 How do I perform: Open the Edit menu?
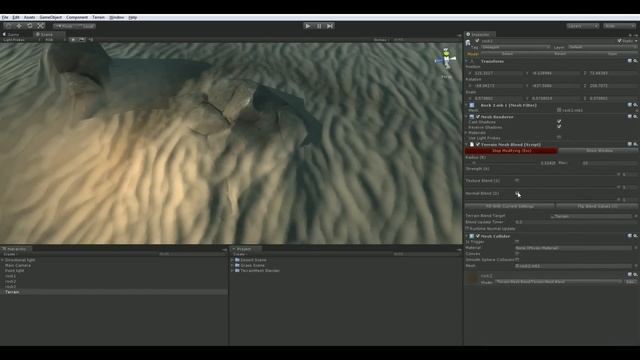click(16, 18)
